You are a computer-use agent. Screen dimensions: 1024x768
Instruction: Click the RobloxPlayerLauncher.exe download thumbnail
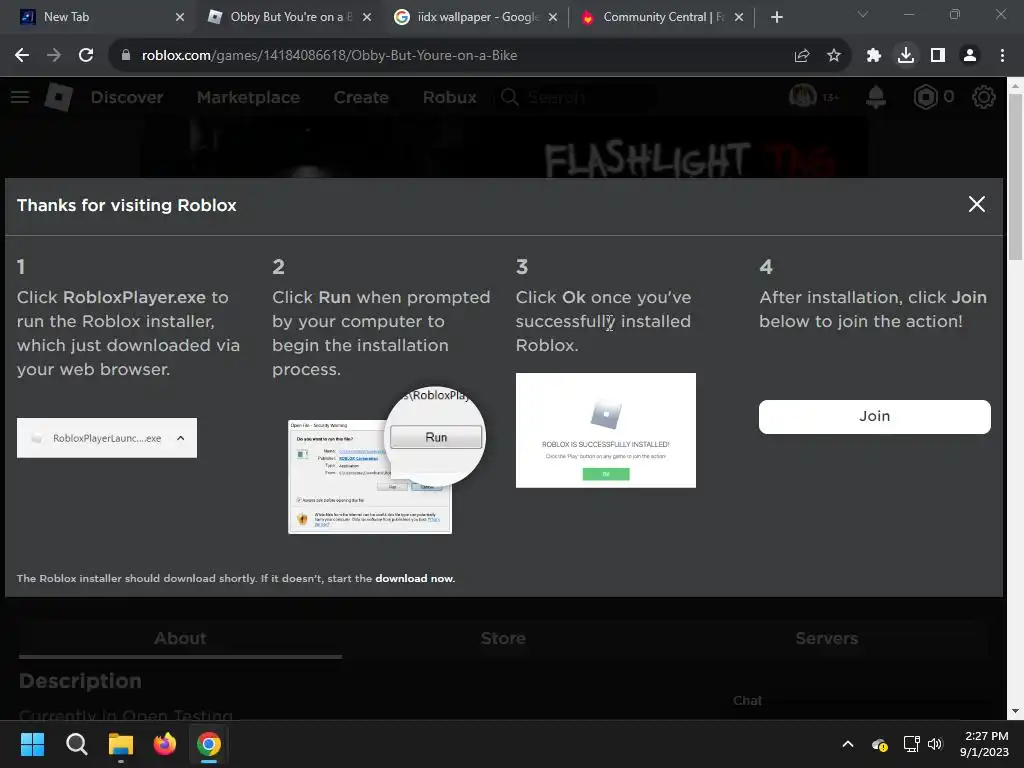[106, 438]
